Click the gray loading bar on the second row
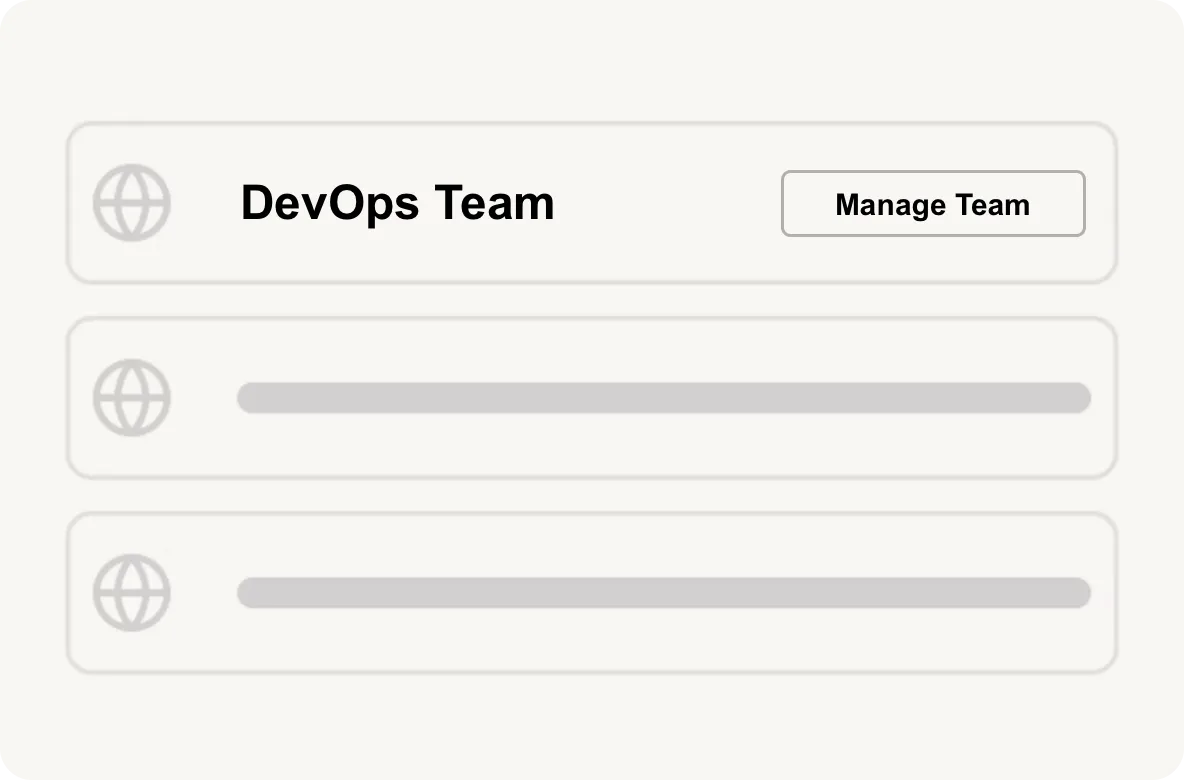 click(x=663, y=397)
